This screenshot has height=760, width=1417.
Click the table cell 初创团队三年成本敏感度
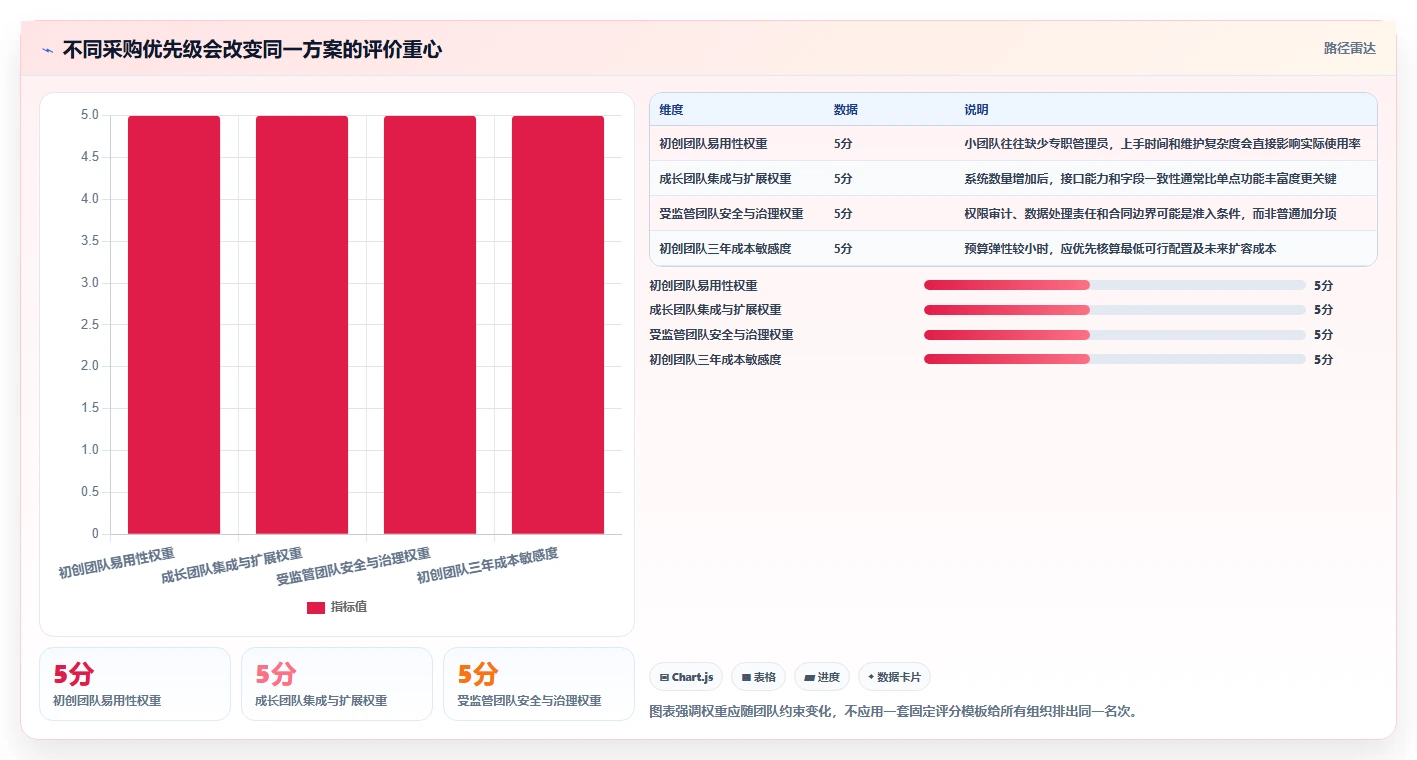coord(726,249)
